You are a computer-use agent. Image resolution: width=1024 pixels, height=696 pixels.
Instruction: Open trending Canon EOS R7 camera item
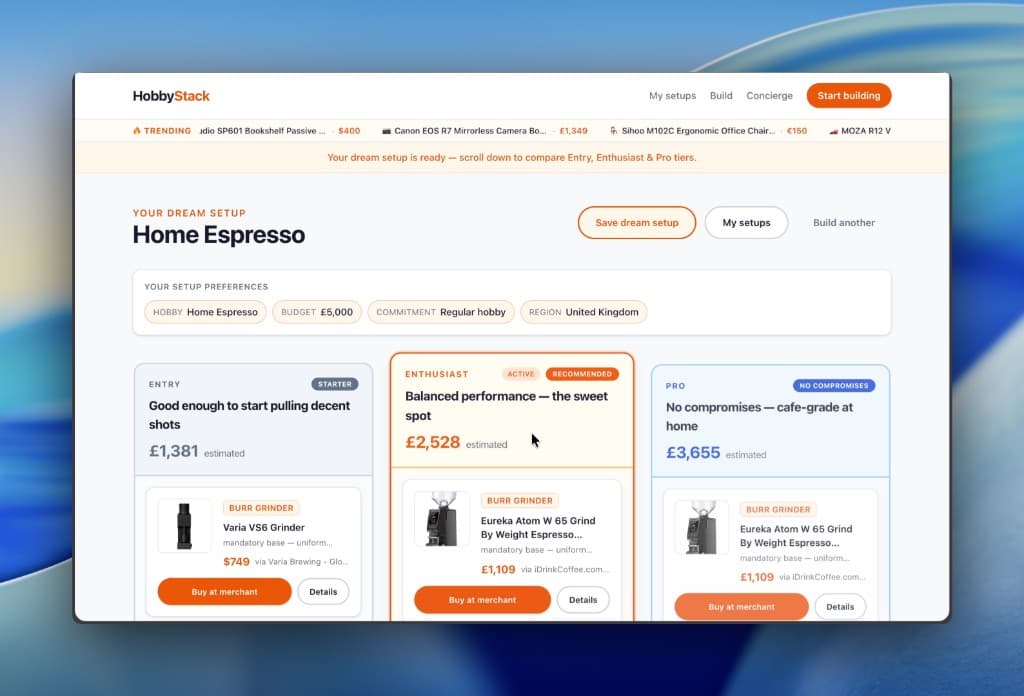coord(485,131)
